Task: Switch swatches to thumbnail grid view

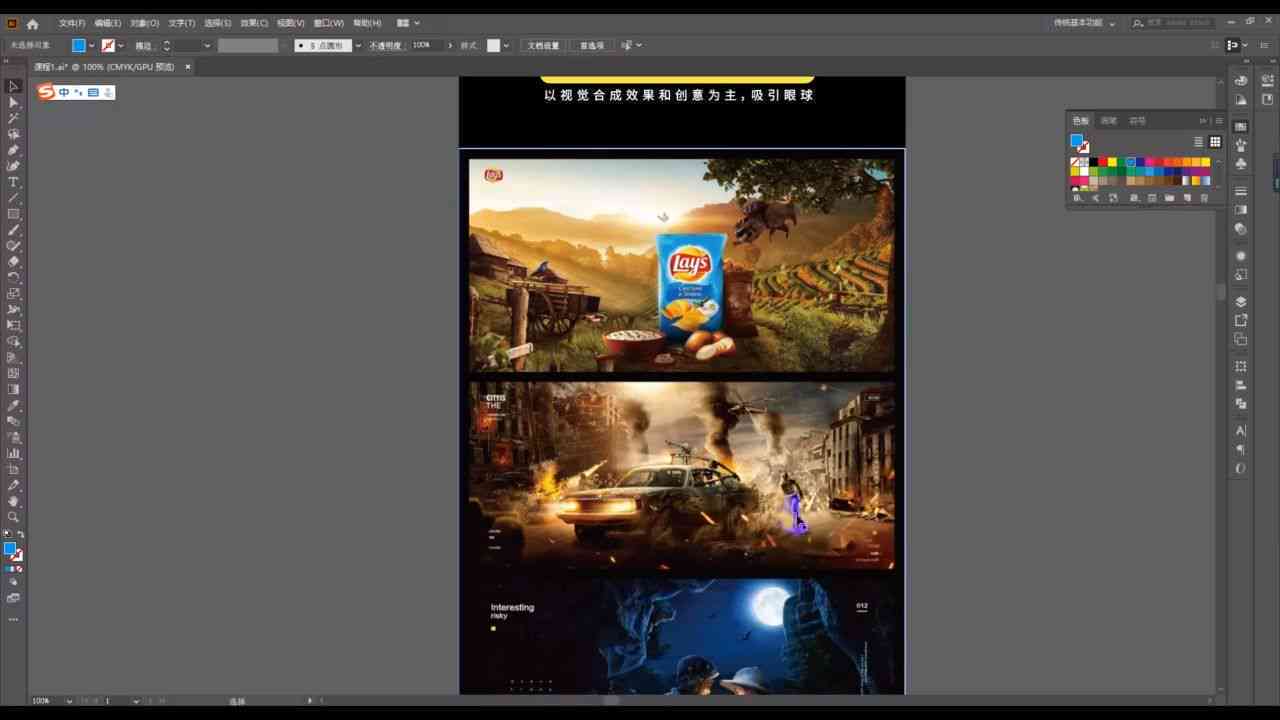Action: point(1215,142)
